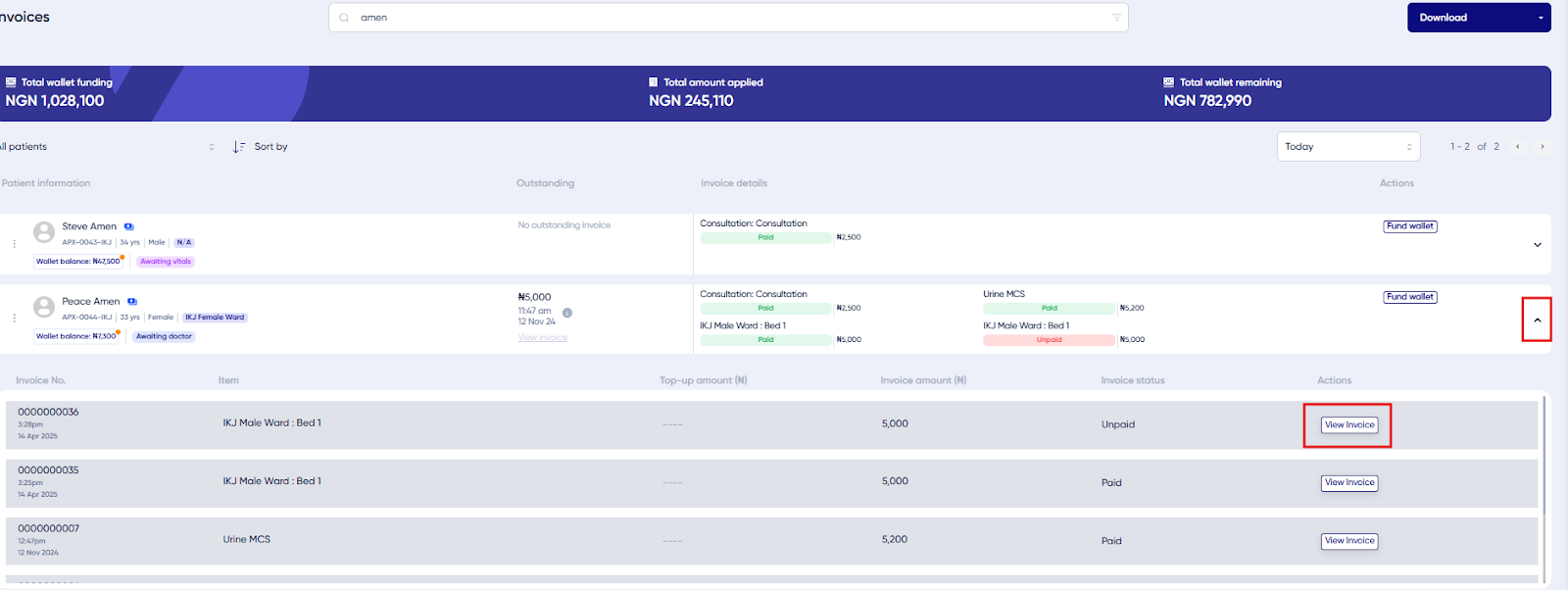The width and height of the screenshot is (1568, 590).
Task: Click the search magnifier icon
Action: (344, 18)
